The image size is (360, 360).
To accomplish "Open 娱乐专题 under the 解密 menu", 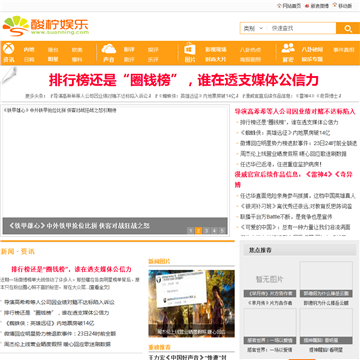I will tap(312, 60).
